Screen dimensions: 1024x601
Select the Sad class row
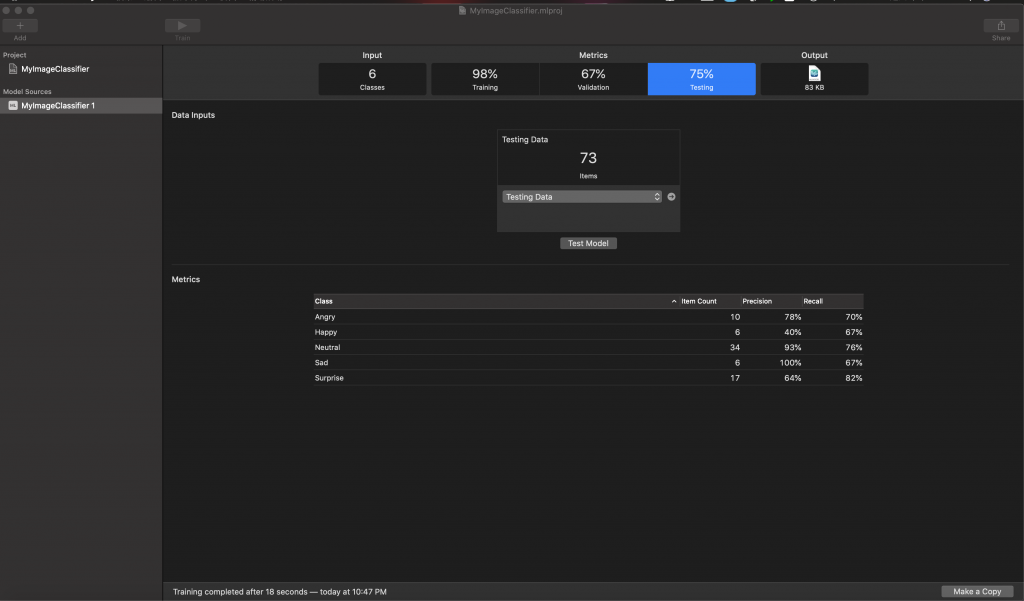(x=588, y=363)
